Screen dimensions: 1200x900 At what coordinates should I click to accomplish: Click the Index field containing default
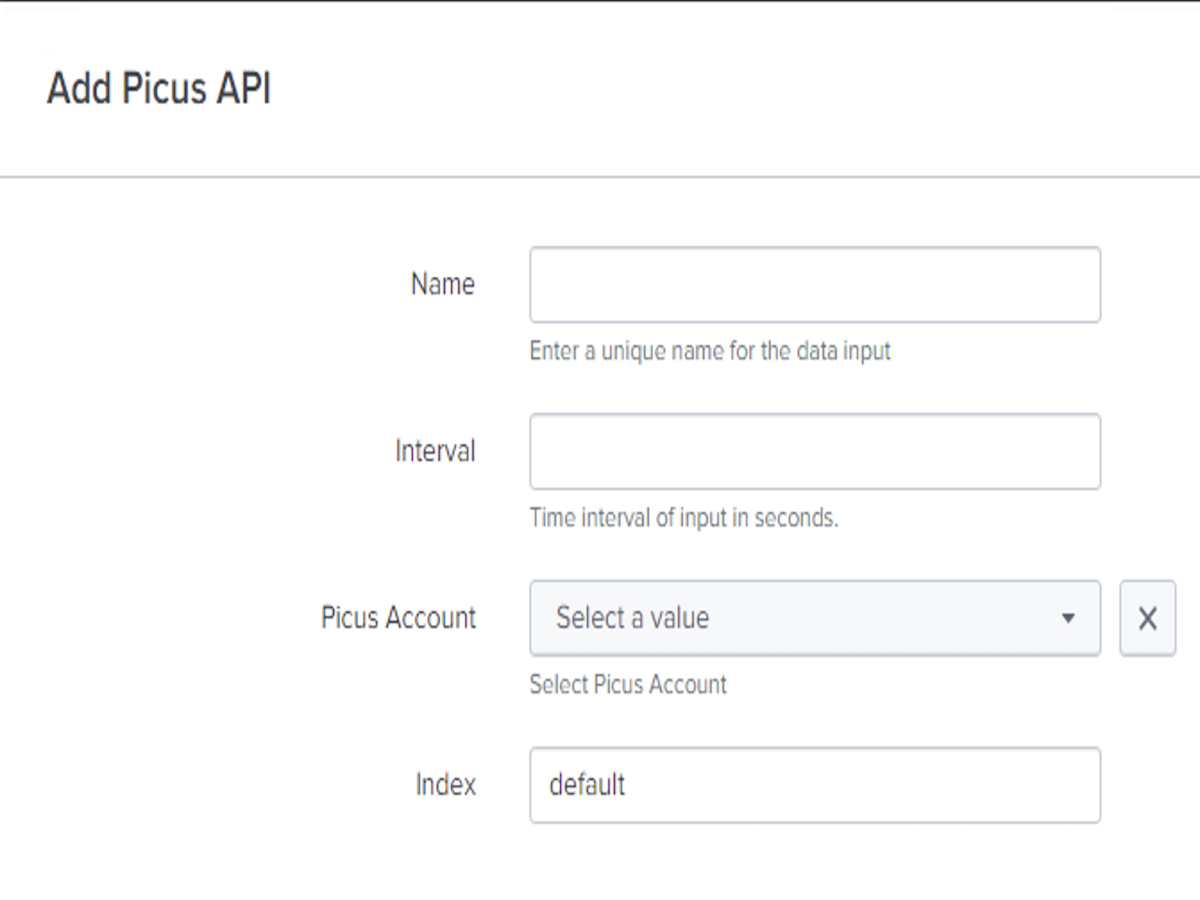[815, 785]
